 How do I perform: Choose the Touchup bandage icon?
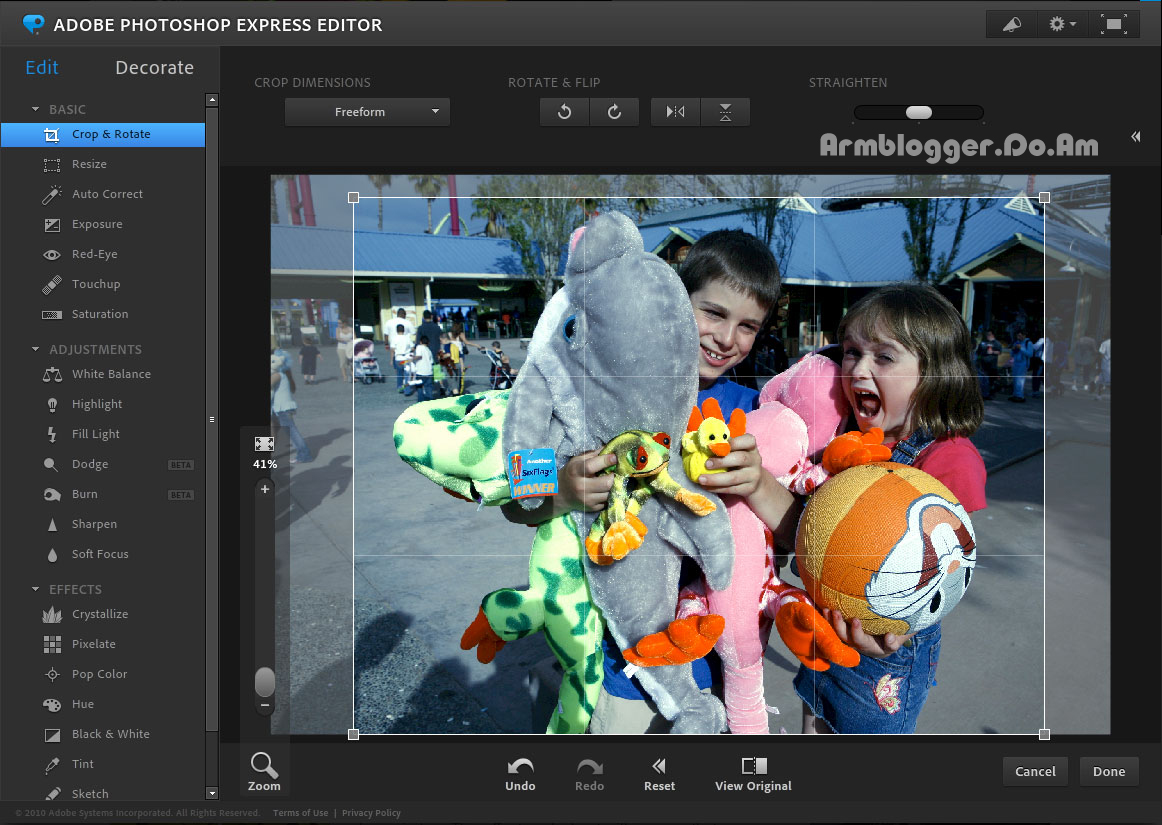coord(52,284)
